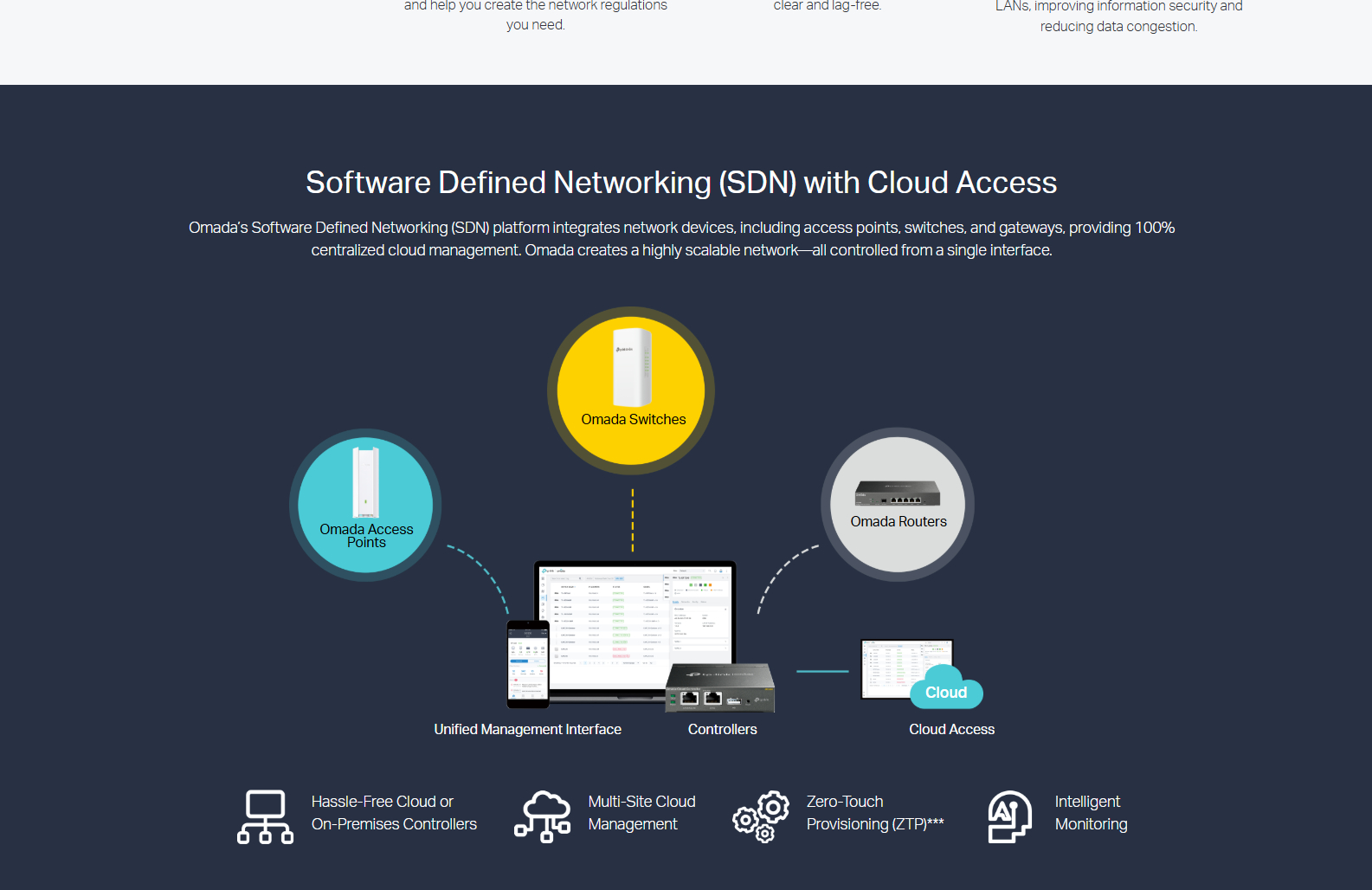This screenshot has height=890, width=1372.
Task: Click the black router device image
Action: pos(898,493)
